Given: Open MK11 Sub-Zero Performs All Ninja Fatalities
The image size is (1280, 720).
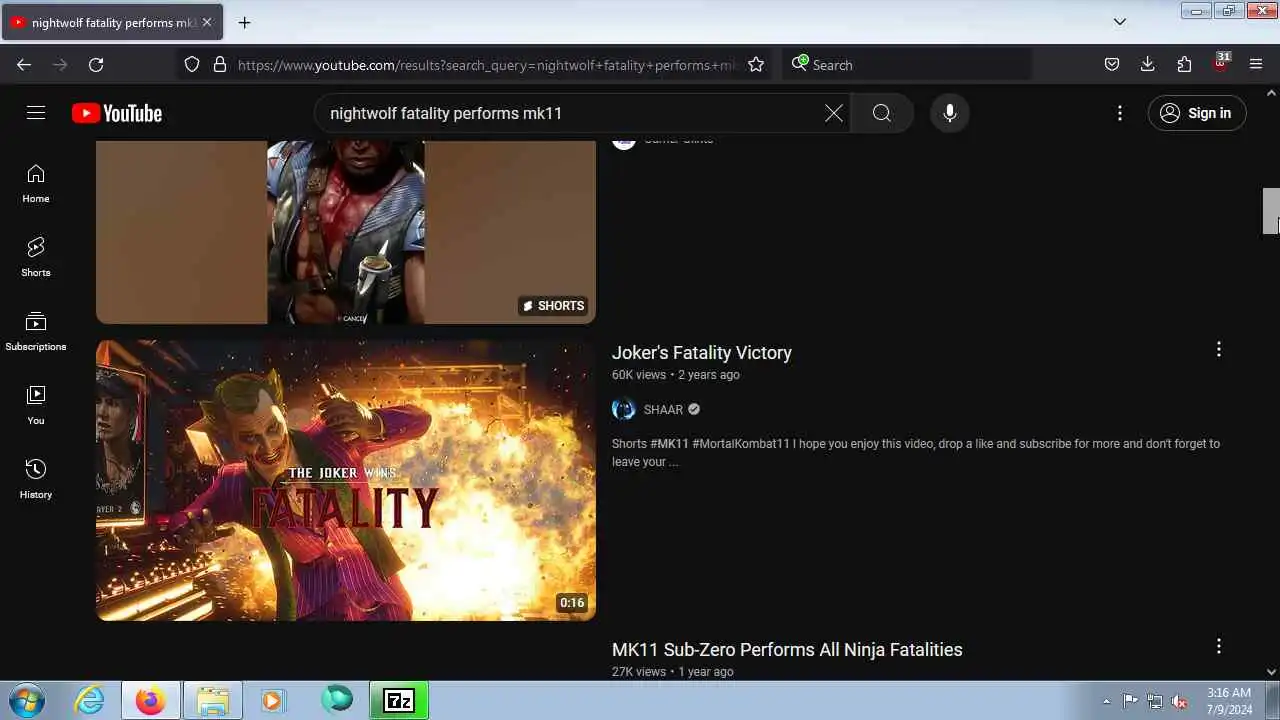Looking at the screenshot, I should click(787, 649).
